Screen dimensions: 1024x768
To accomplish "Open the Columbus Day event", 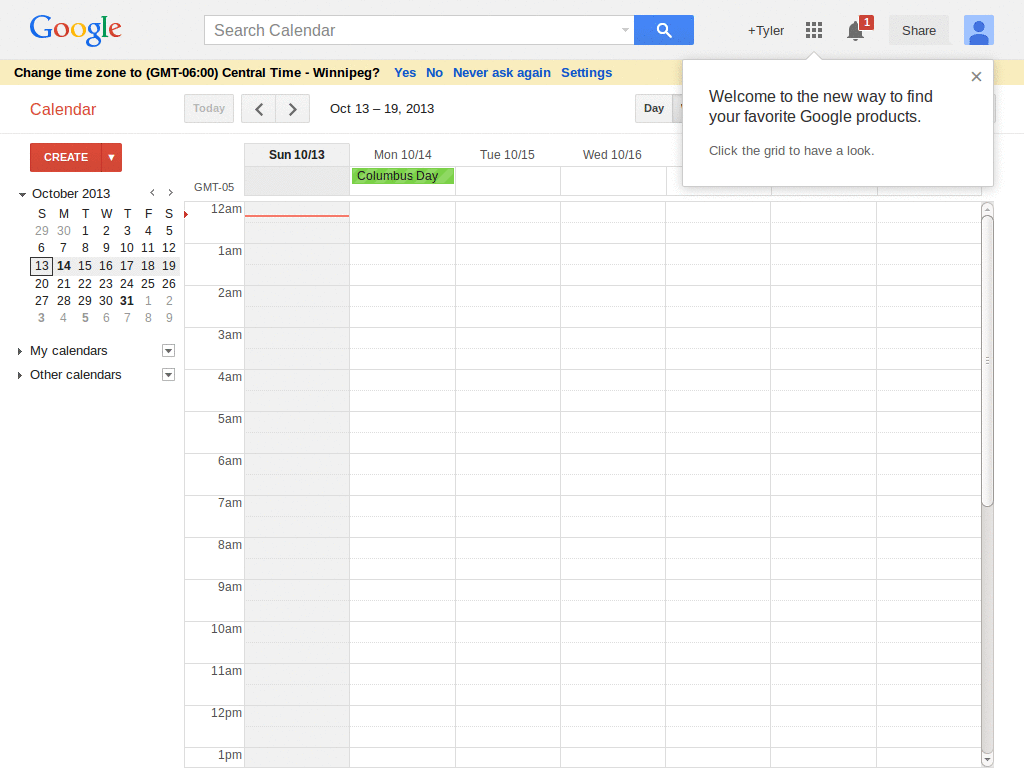I will pyautogui.click(x=402, y=176).
